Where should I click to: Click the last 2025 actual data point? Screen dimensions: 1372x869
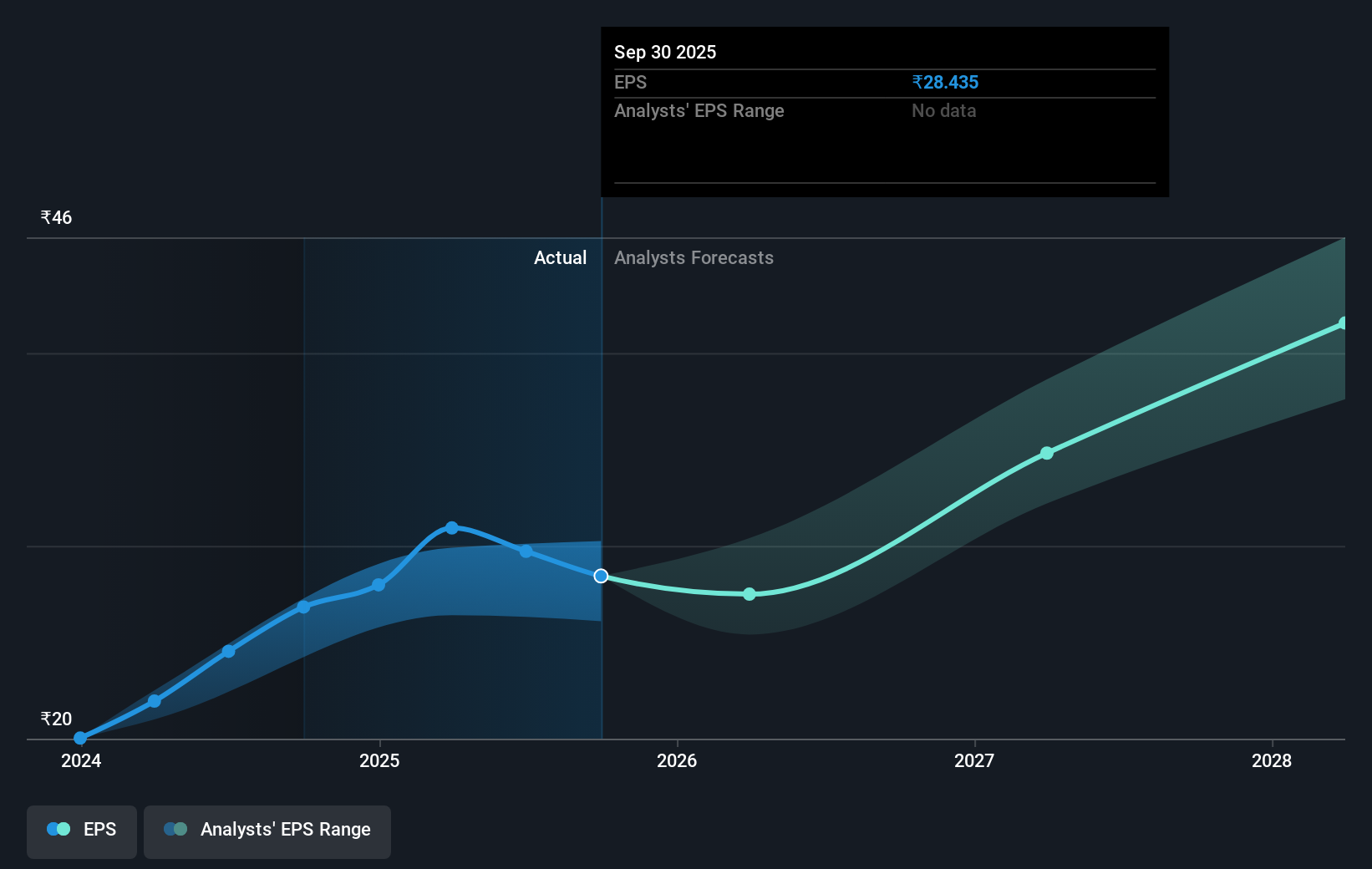526,551
